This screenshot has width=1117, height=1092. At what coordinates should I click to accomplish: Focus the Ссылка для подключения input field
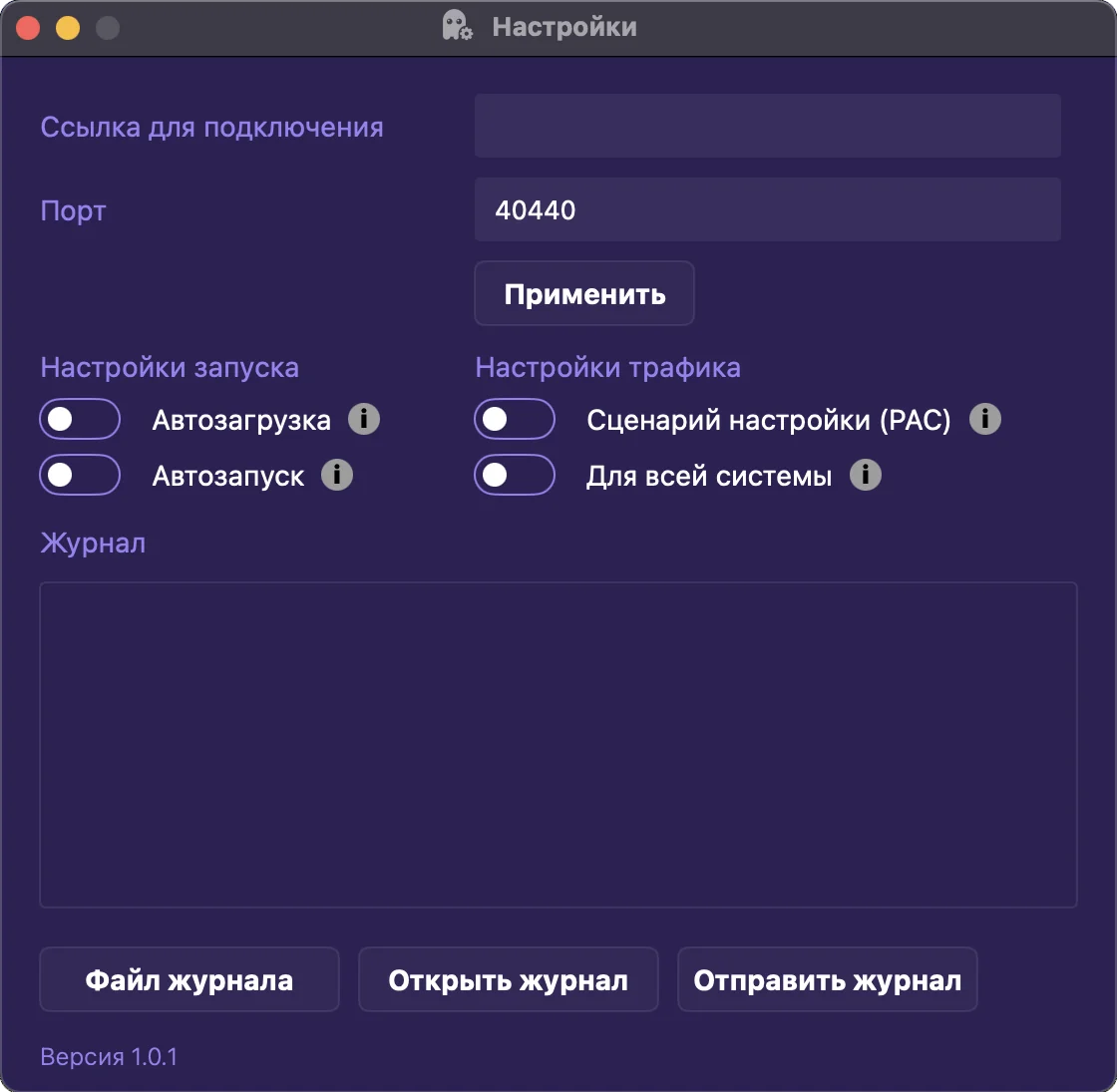(767, 127)
